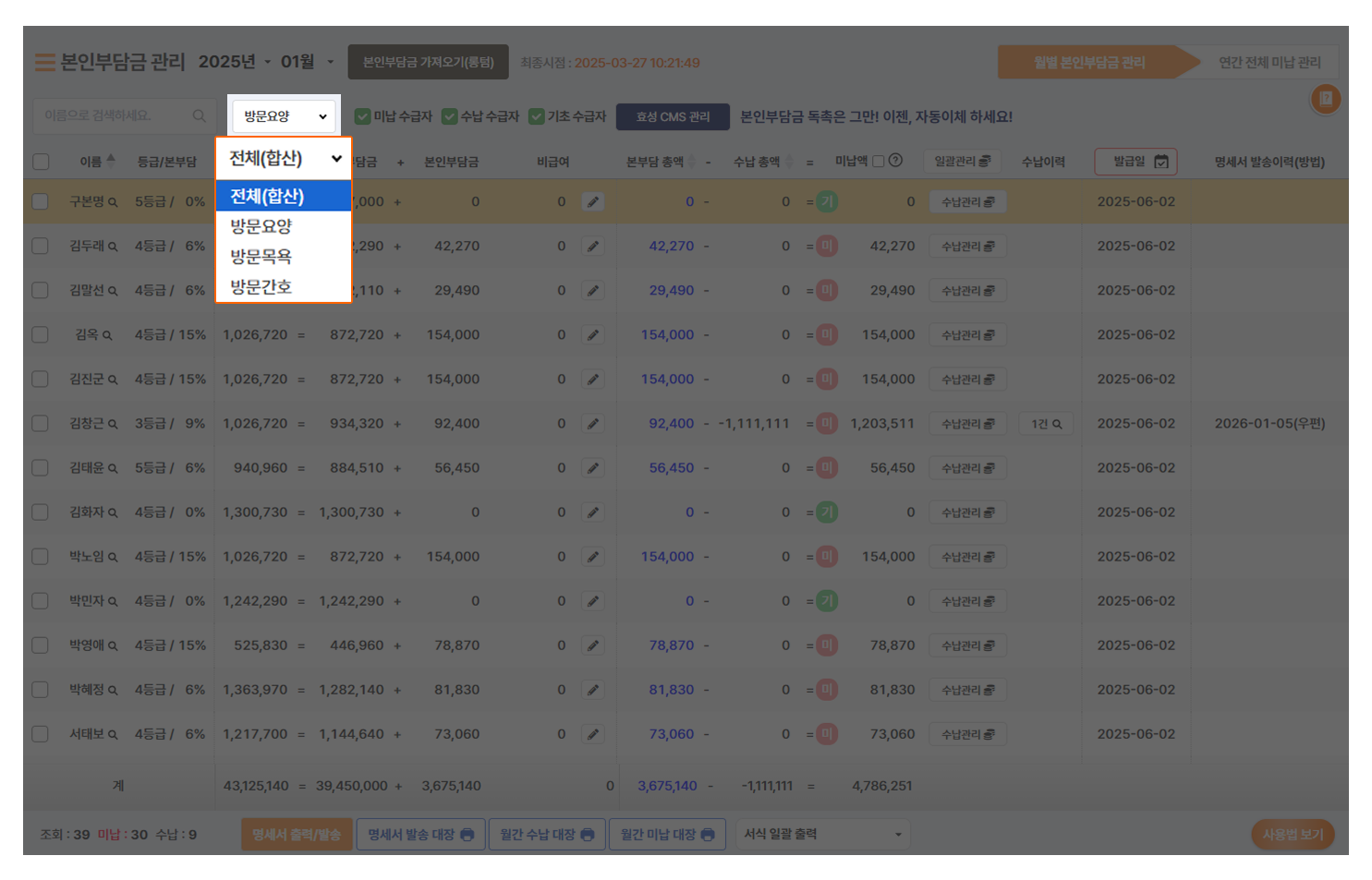Click the pencil edit icon in 김두래 row
Image resolution: width=1372 pixels, height=880 pixels.
click(593, 247)
